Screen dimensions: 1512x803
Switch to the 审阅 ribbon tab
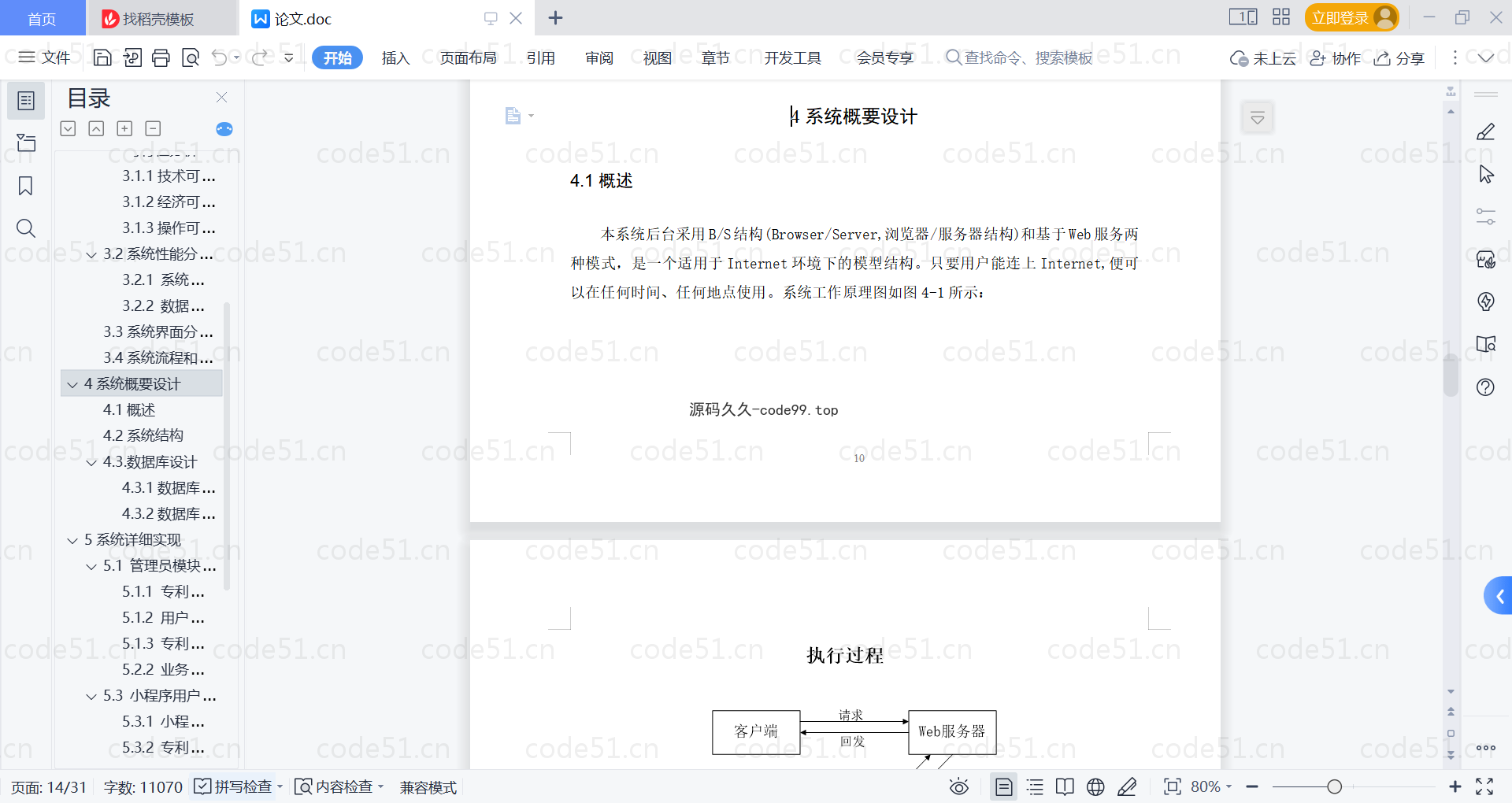tap(599, 57)
